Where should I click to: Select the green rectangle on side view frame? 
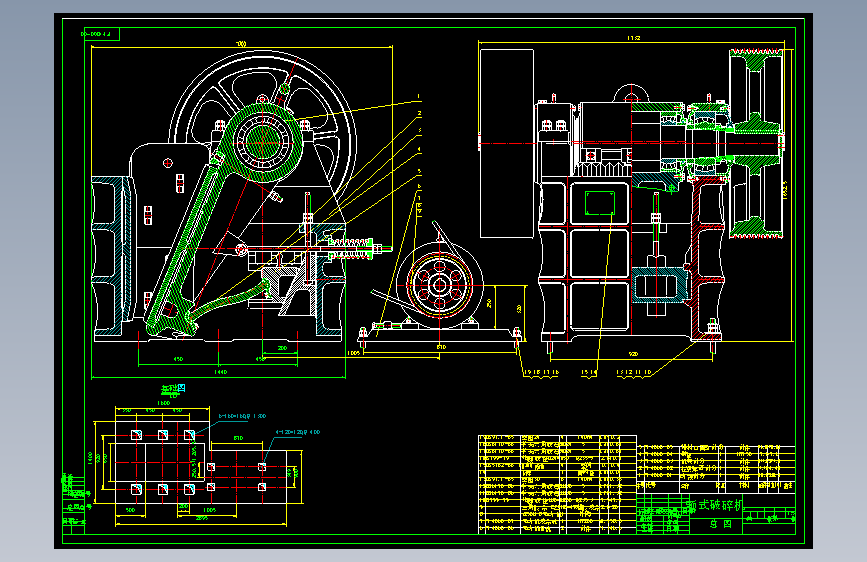(600, 203)
